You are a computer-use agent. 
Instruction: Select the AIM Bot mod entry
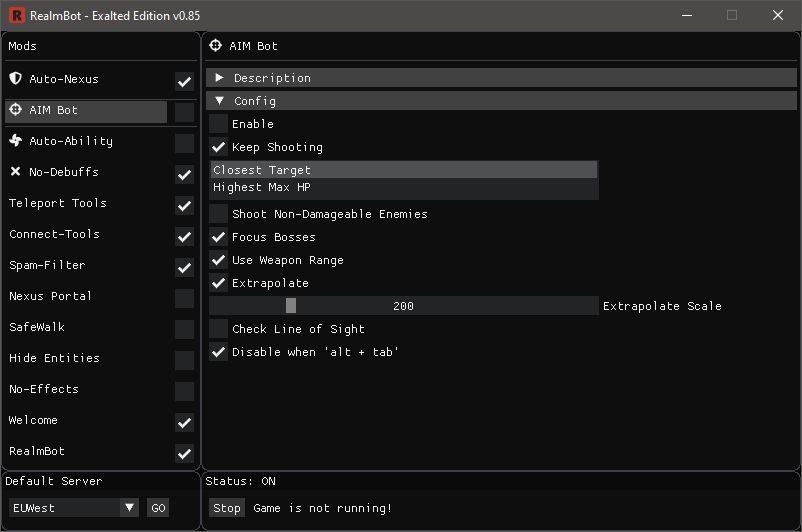(x=86, y=112)
